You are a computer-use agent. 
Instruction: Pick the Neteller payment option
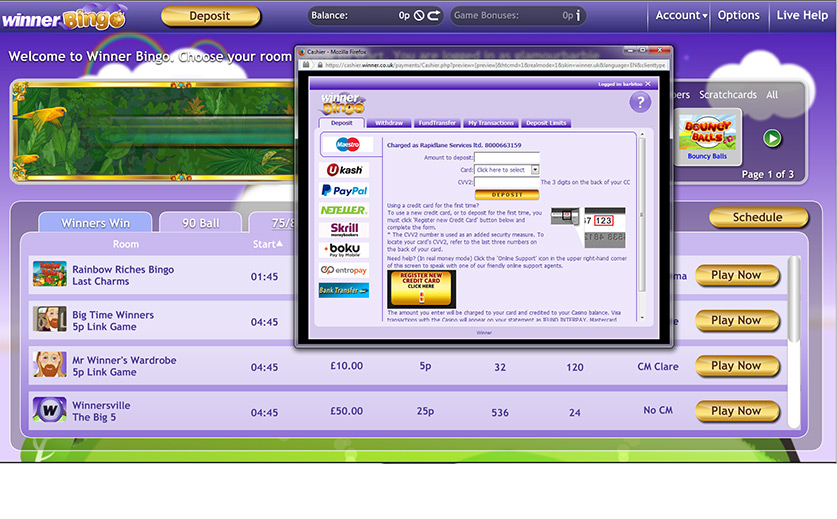344,210
